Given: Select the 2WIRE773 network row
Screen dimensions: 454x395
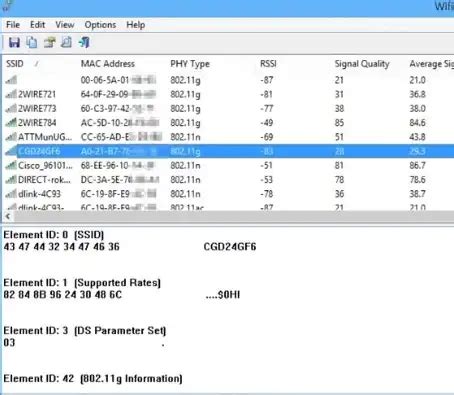Looking at the screenshot, I should pyautogui.click(x=228, y=109).
